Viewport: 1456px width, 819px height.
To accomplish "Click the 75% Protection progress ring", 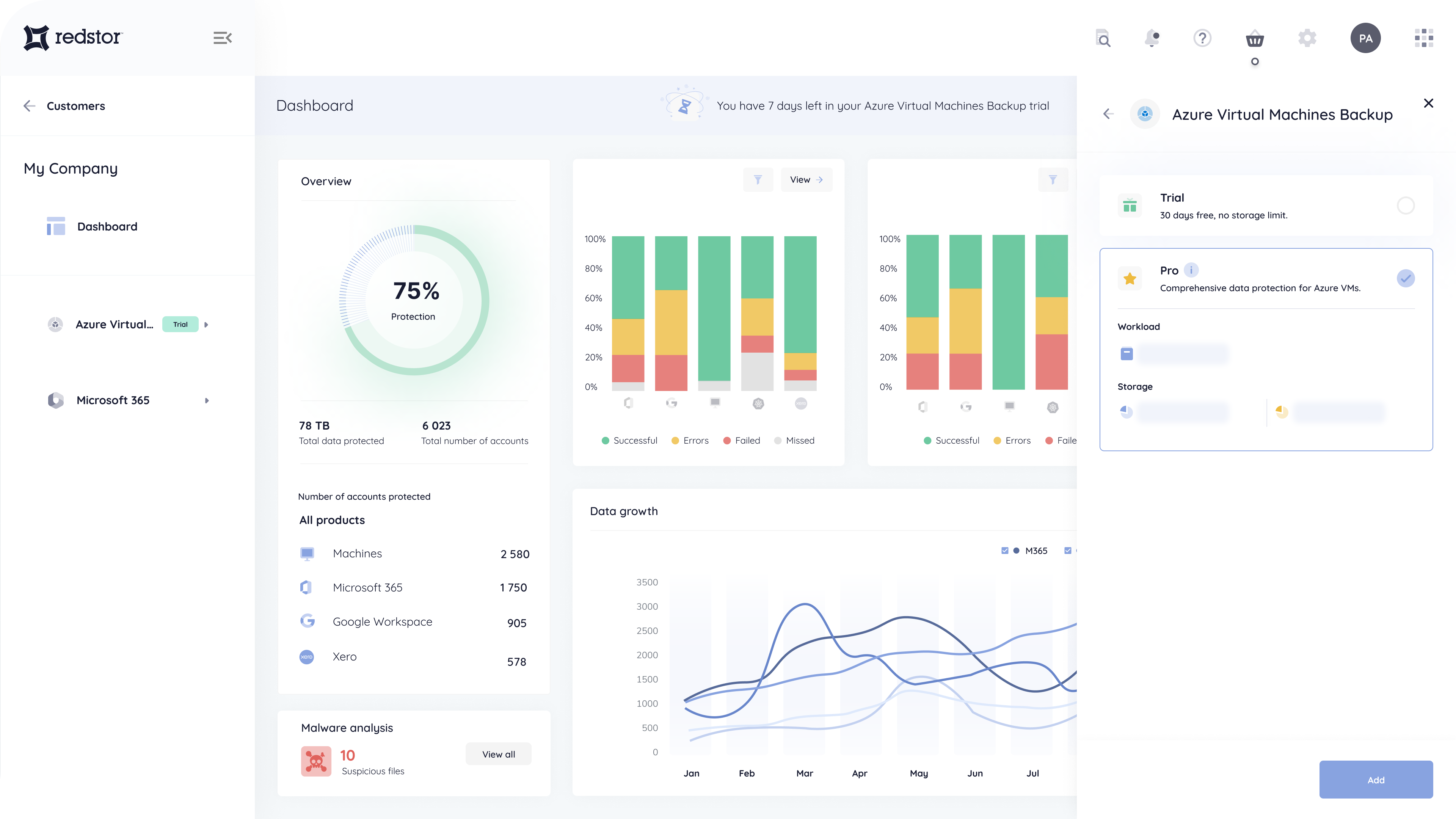I will (414, 300).
